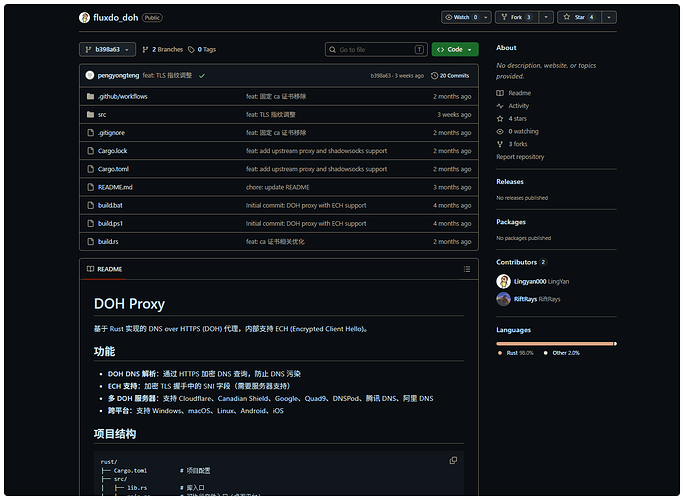Click the Lingyan000 contributor avatar
This screenshot has height=500, width=683.
pyautogui.click(x=503, y=281)
